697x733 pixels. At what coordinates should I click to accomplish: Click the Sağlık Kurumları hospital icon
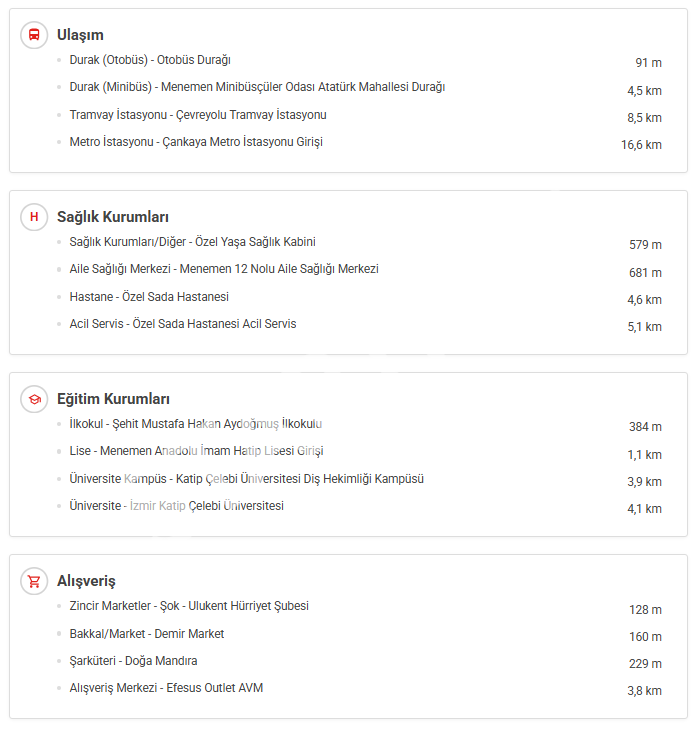point(34,217)
